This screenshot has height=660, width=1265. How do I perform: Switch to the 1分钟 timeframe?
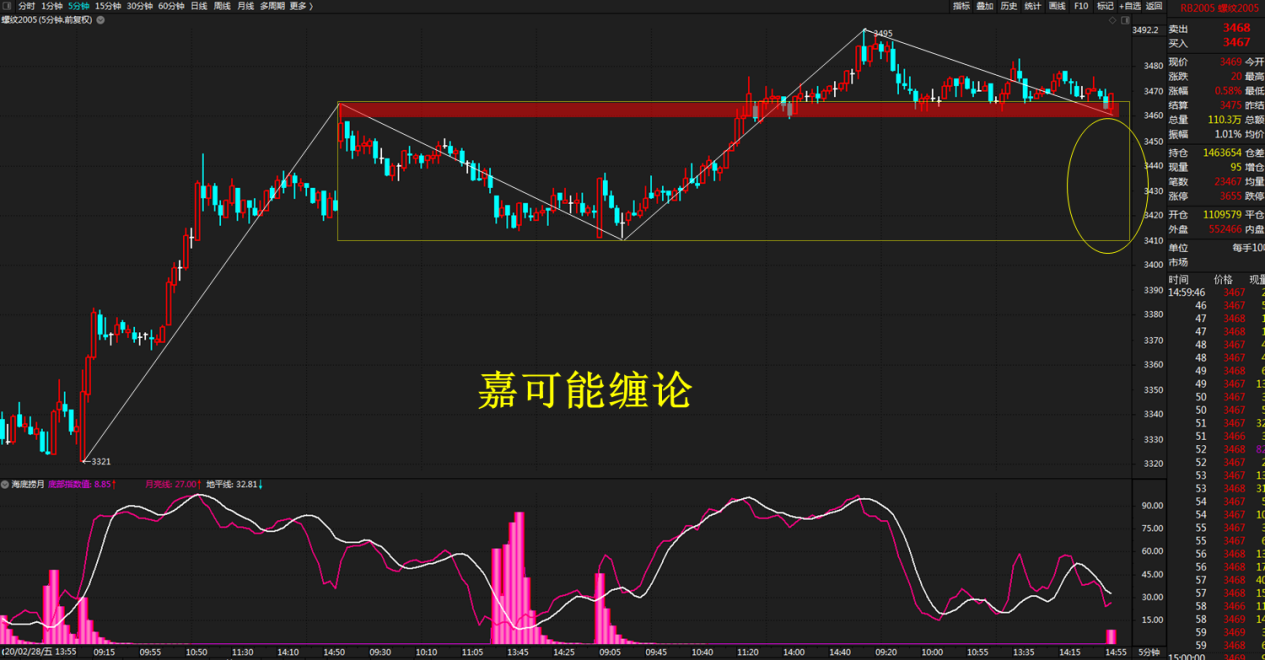coord(52,6)
